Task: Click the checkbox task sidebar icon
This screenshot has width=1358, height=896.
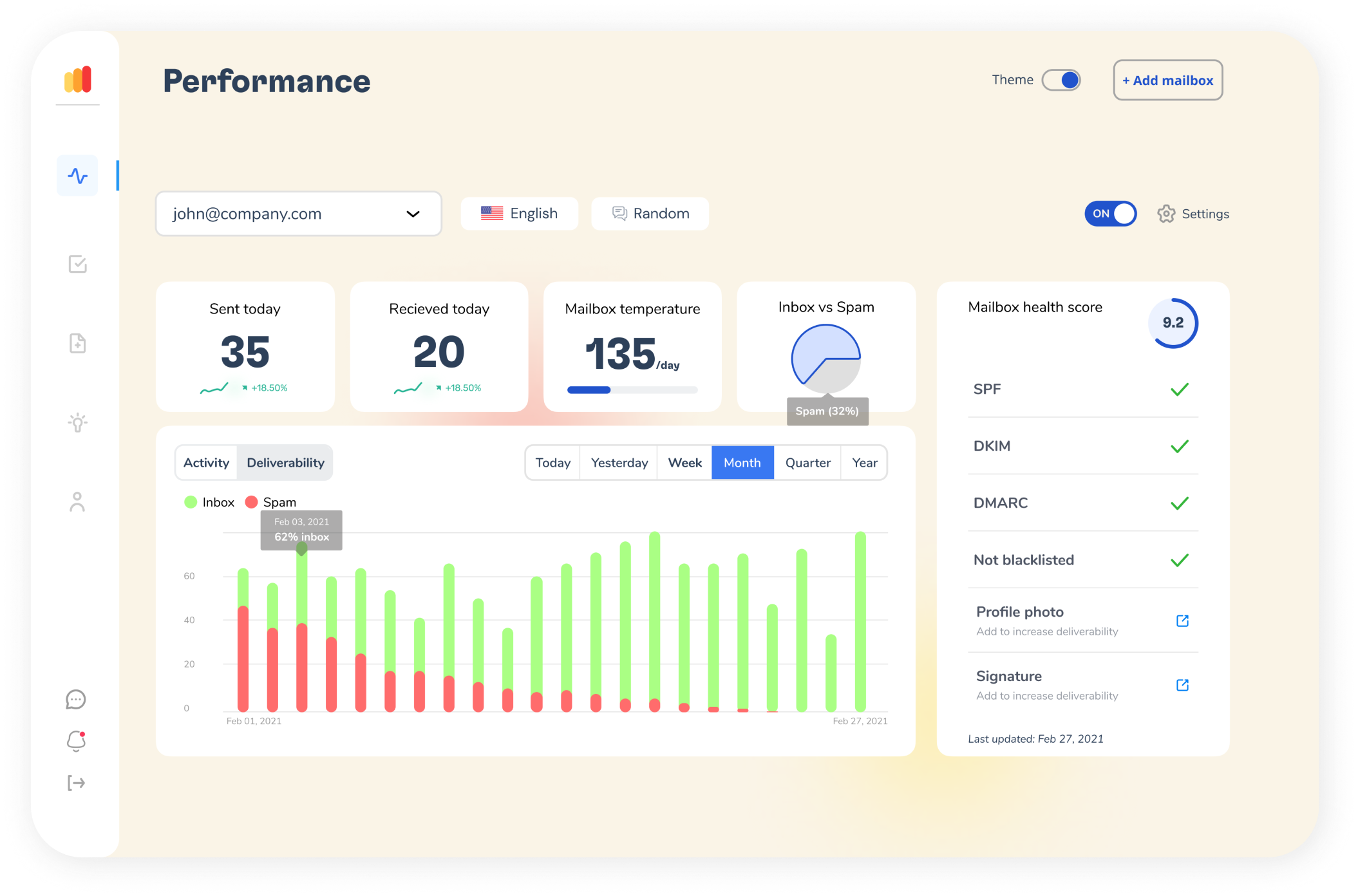Action: [77, 264]
